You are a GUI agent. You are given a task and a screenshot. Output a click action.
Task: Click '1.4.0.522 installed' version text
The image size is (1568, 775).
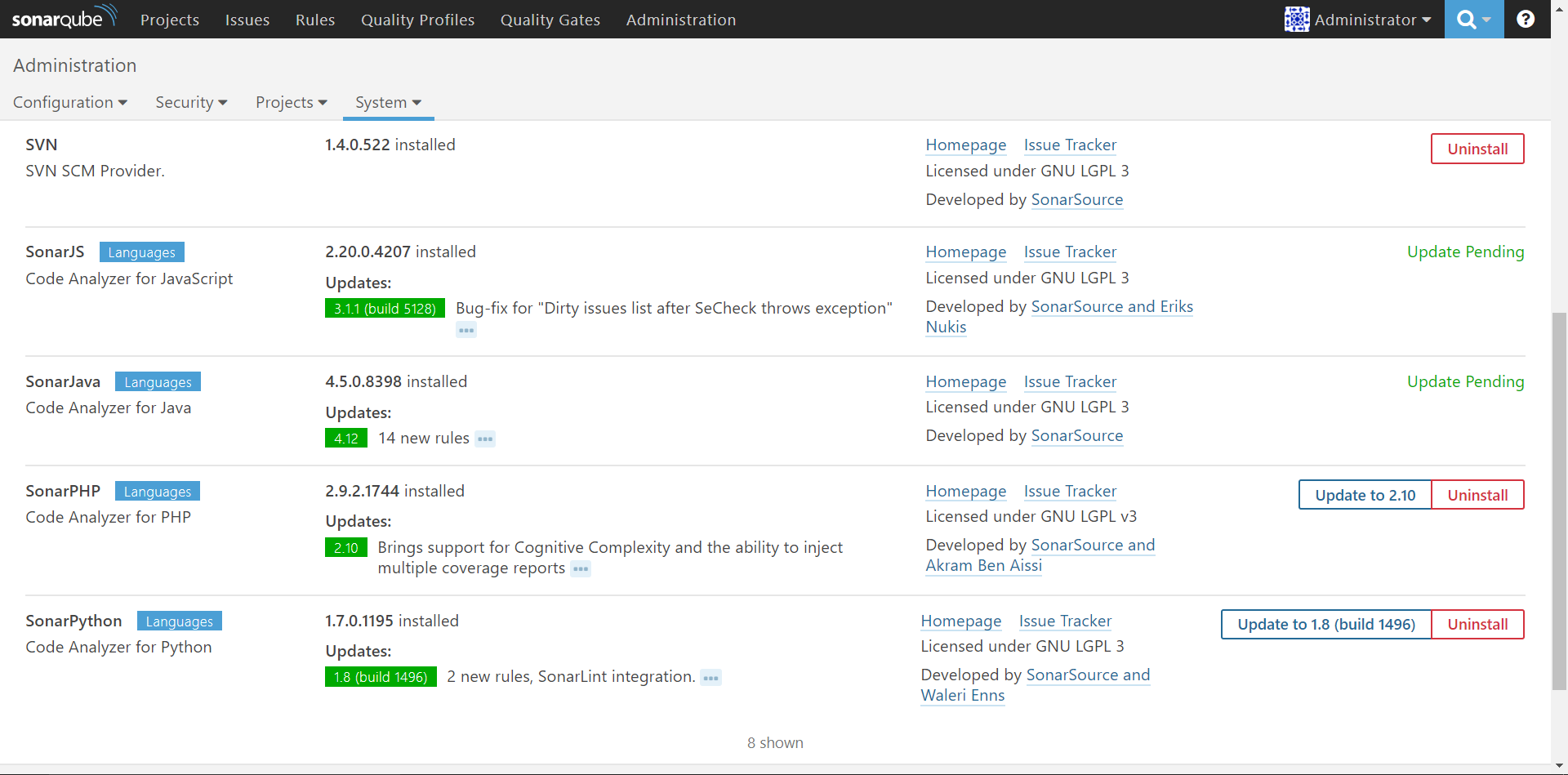click(390, 145)
